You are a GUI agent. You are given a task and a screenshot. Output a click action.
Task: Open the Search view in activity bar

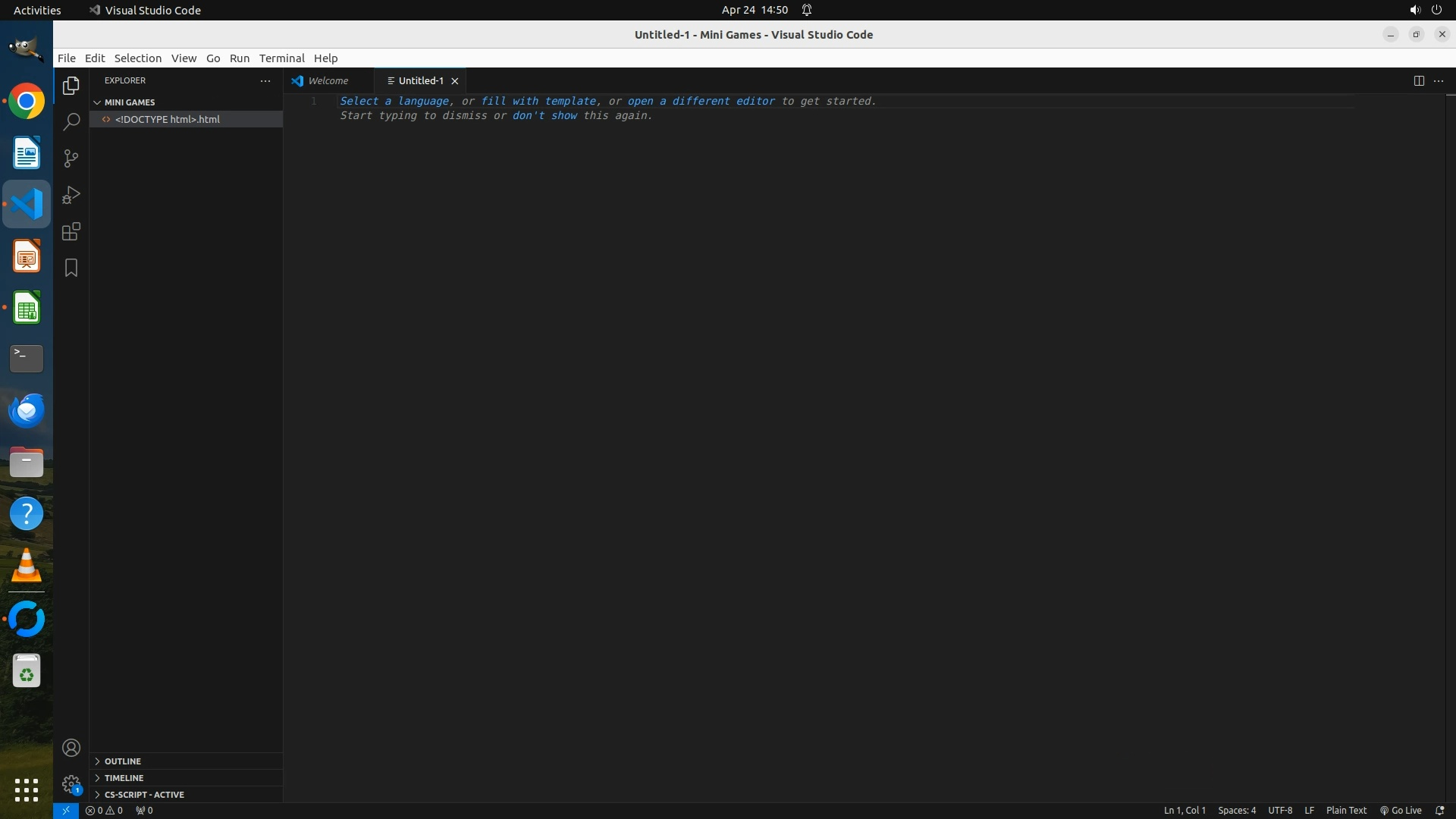point(71,122)
